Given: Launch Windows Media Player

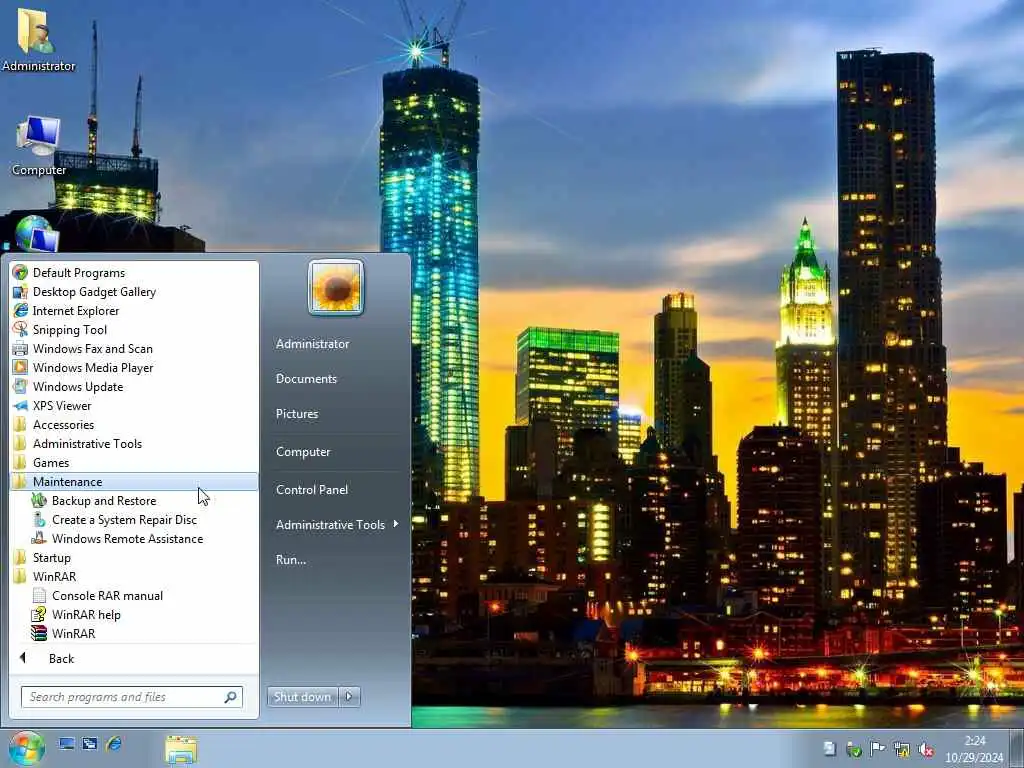Looking at the screenshot, I should (93, 368).
